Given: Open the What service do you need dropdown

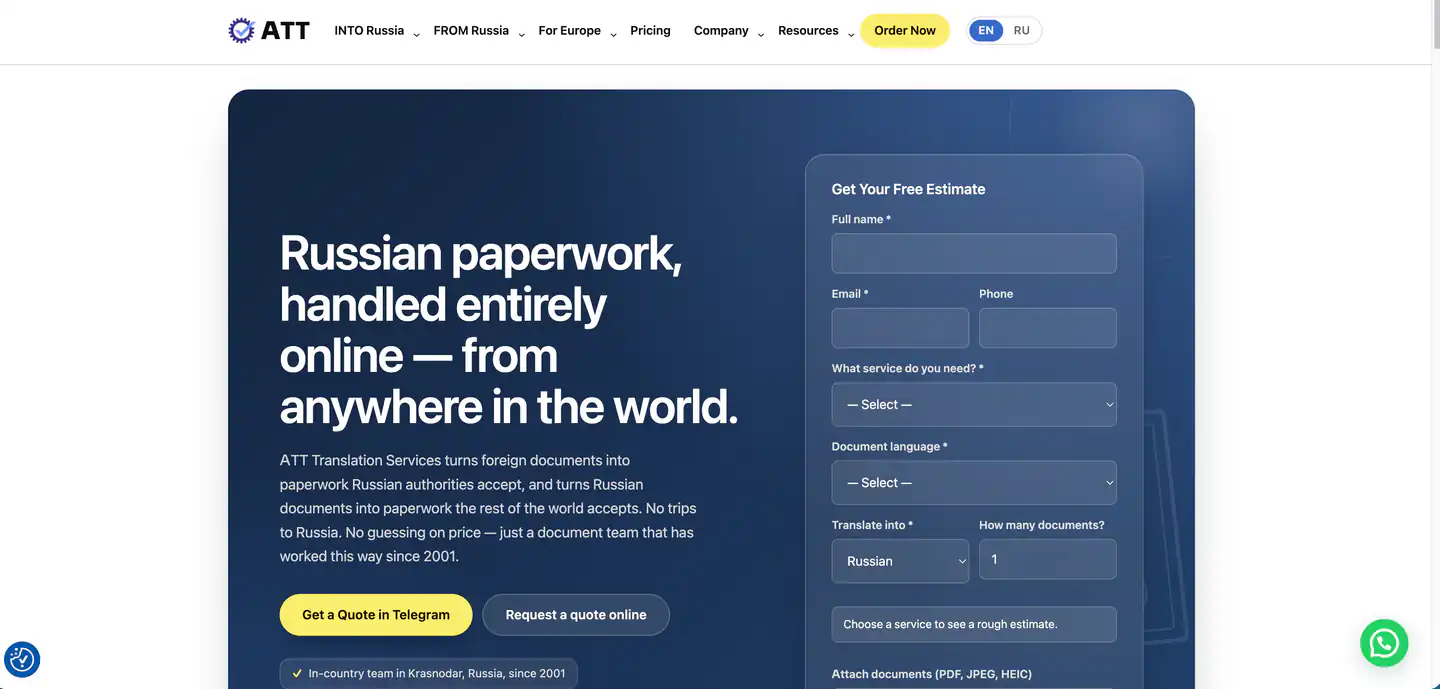Looking at the screenshot, I should [x=974, y=405].
